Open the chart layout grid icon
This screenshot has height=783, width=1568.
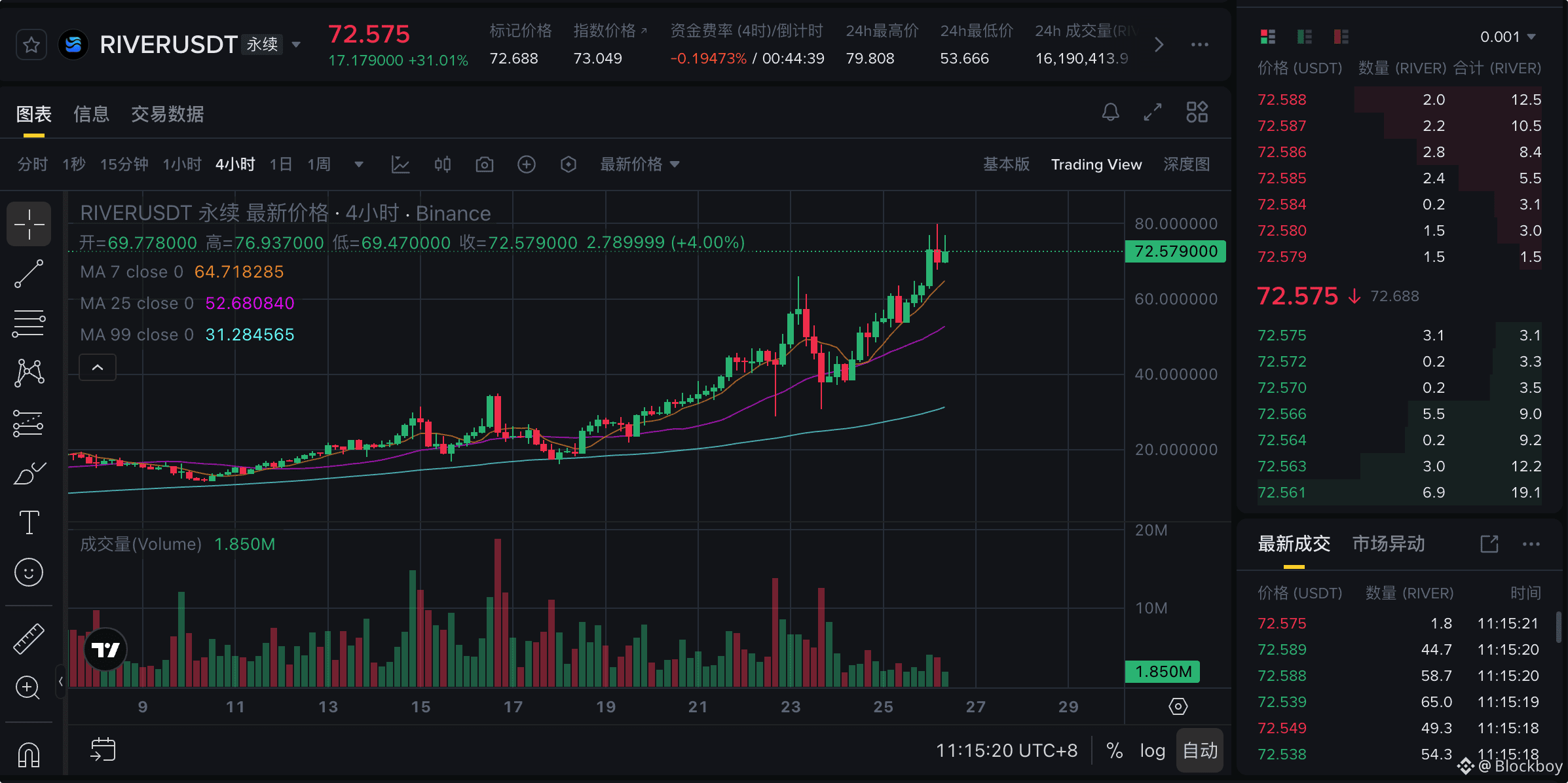[1197, 113]
